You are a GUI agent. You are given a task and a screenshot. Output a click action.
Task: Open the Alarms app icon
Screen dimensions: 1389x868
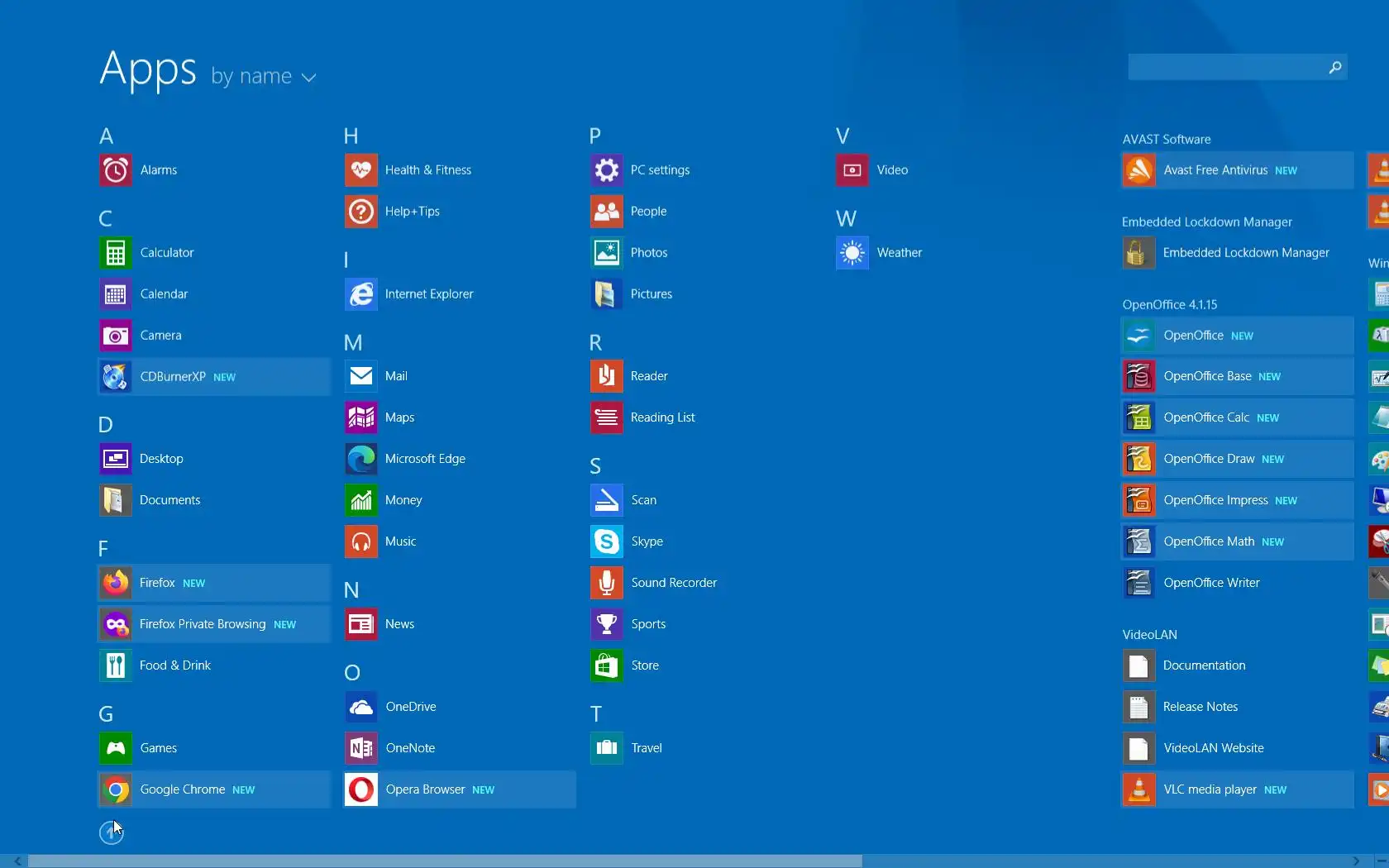(116, 170)
